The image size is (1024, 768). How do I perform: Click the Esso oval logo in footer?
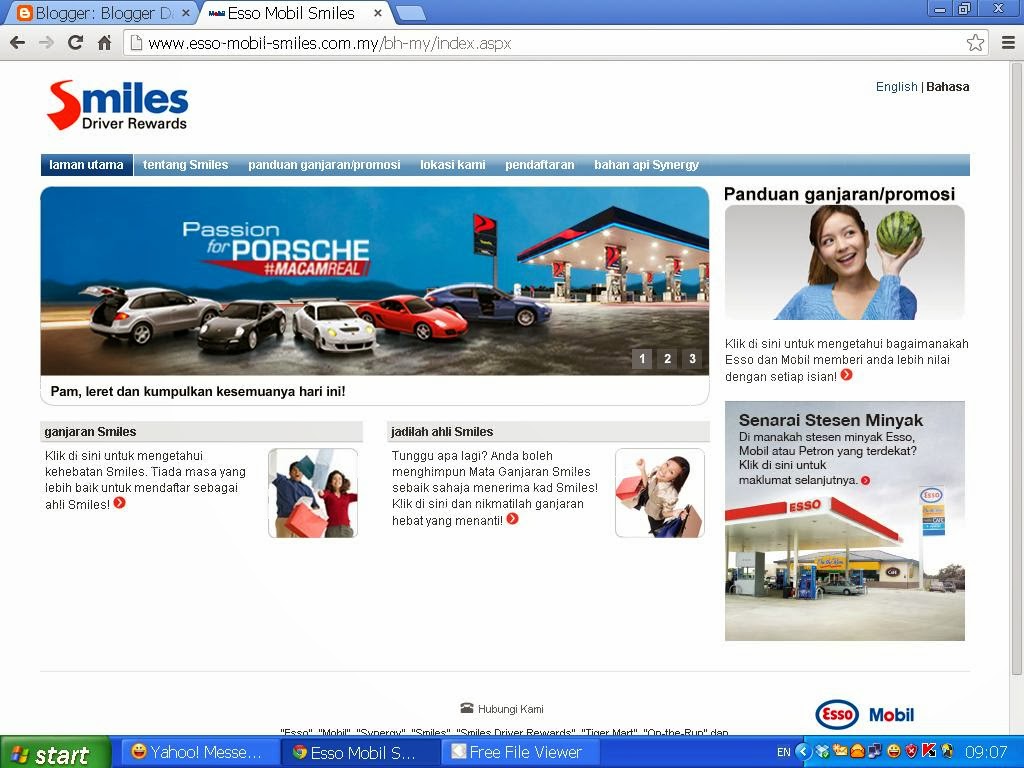pyautogui.click(x=837, y=714)
